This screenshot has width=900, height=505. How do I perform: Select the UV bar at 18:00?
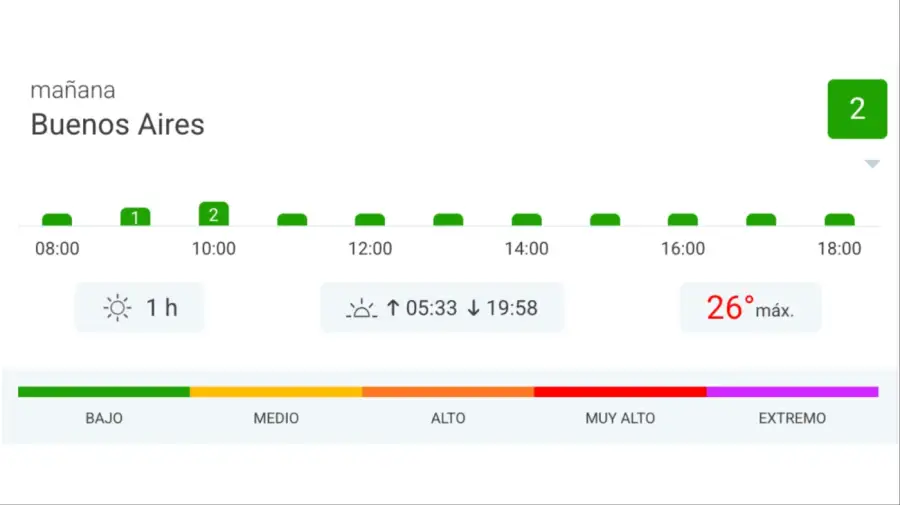click(839, 220)
